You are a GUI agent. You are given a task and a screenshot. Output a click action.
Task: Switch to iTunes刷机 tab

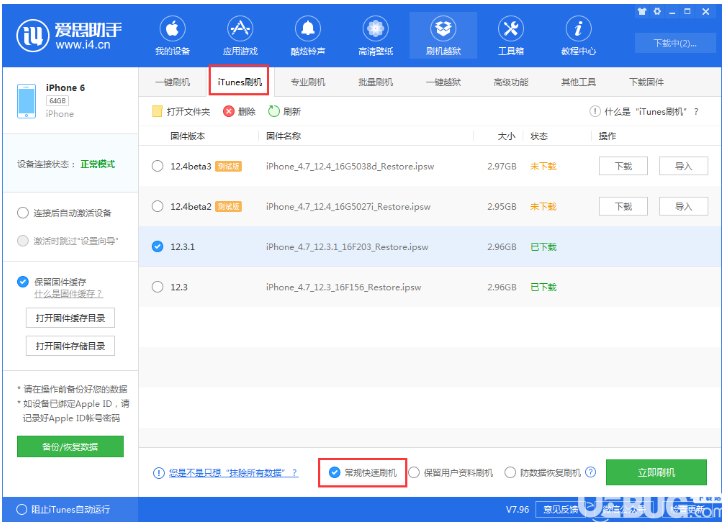tap(239, 82)
